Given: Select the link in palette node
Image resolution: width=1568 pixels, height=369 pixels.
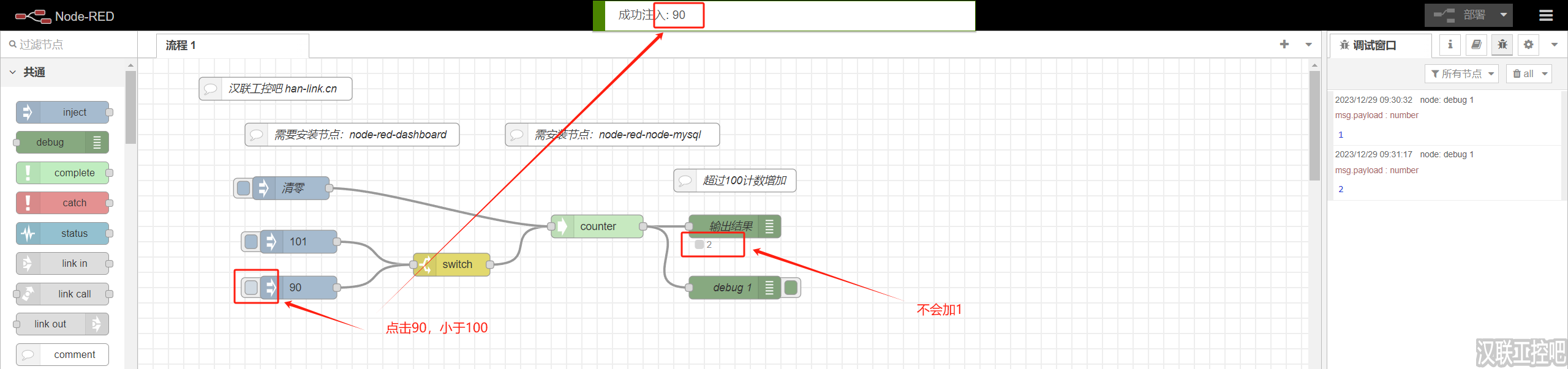Looking at the screenshot, I should [x=62, y=264].
